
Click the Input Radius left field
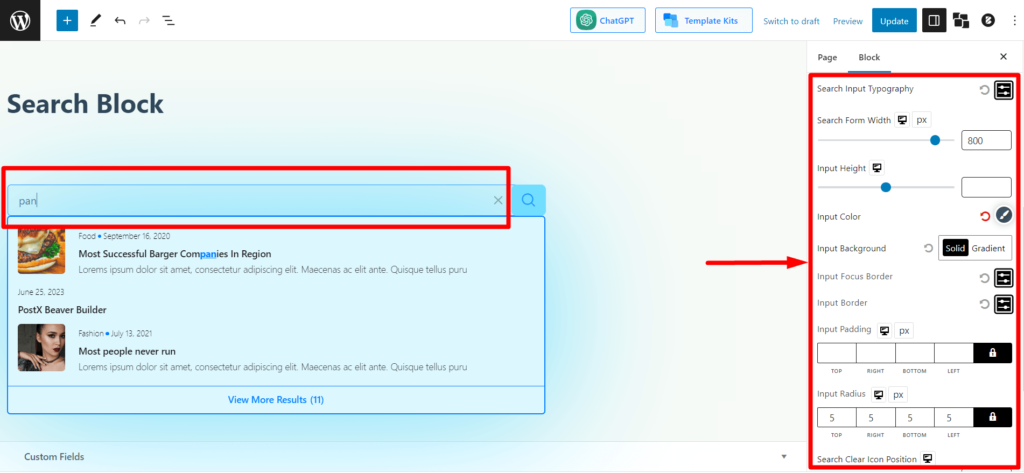[x=954, y=417]
